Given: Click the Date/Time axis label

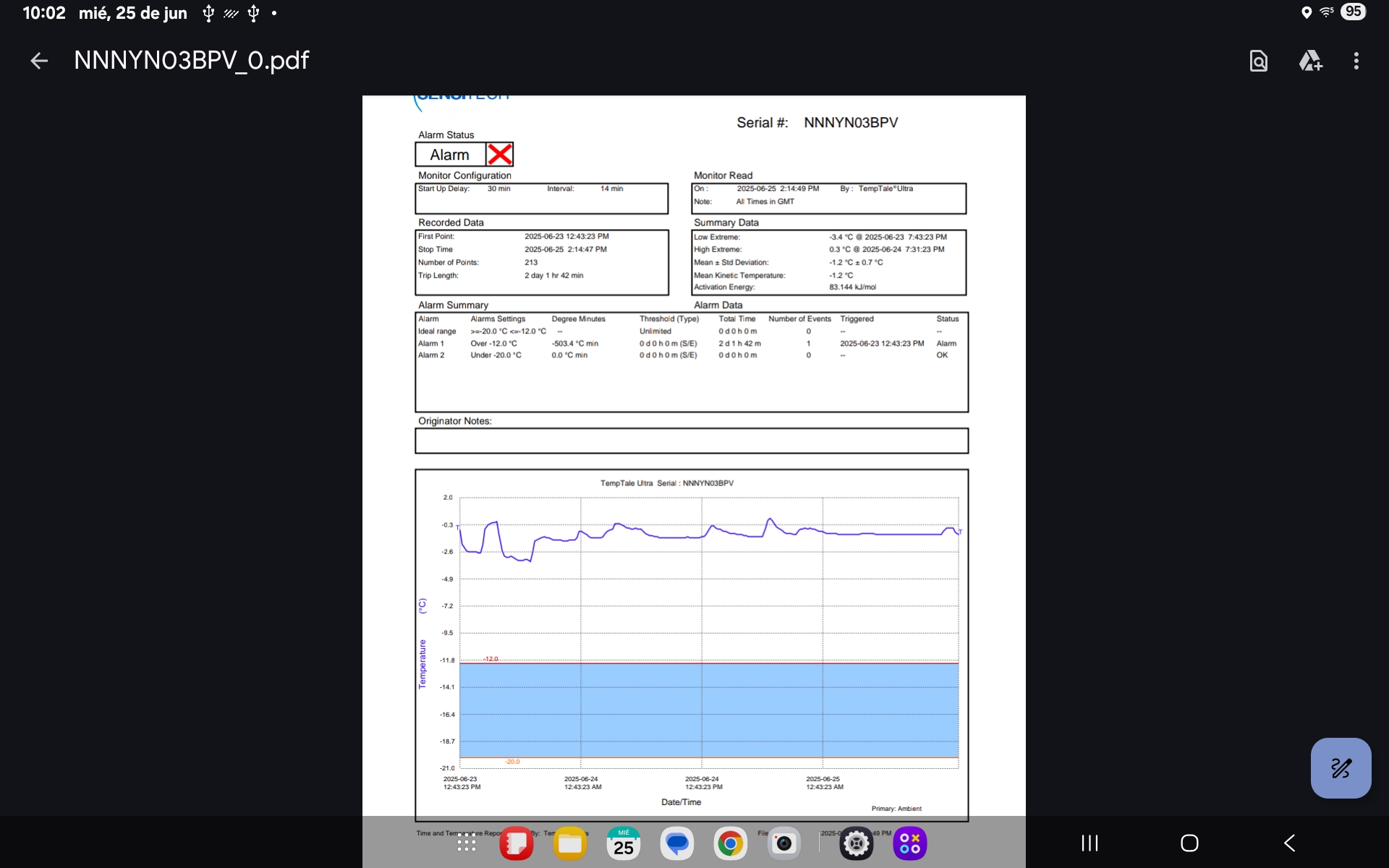Looking at the screenshot, I should (681, 802).
